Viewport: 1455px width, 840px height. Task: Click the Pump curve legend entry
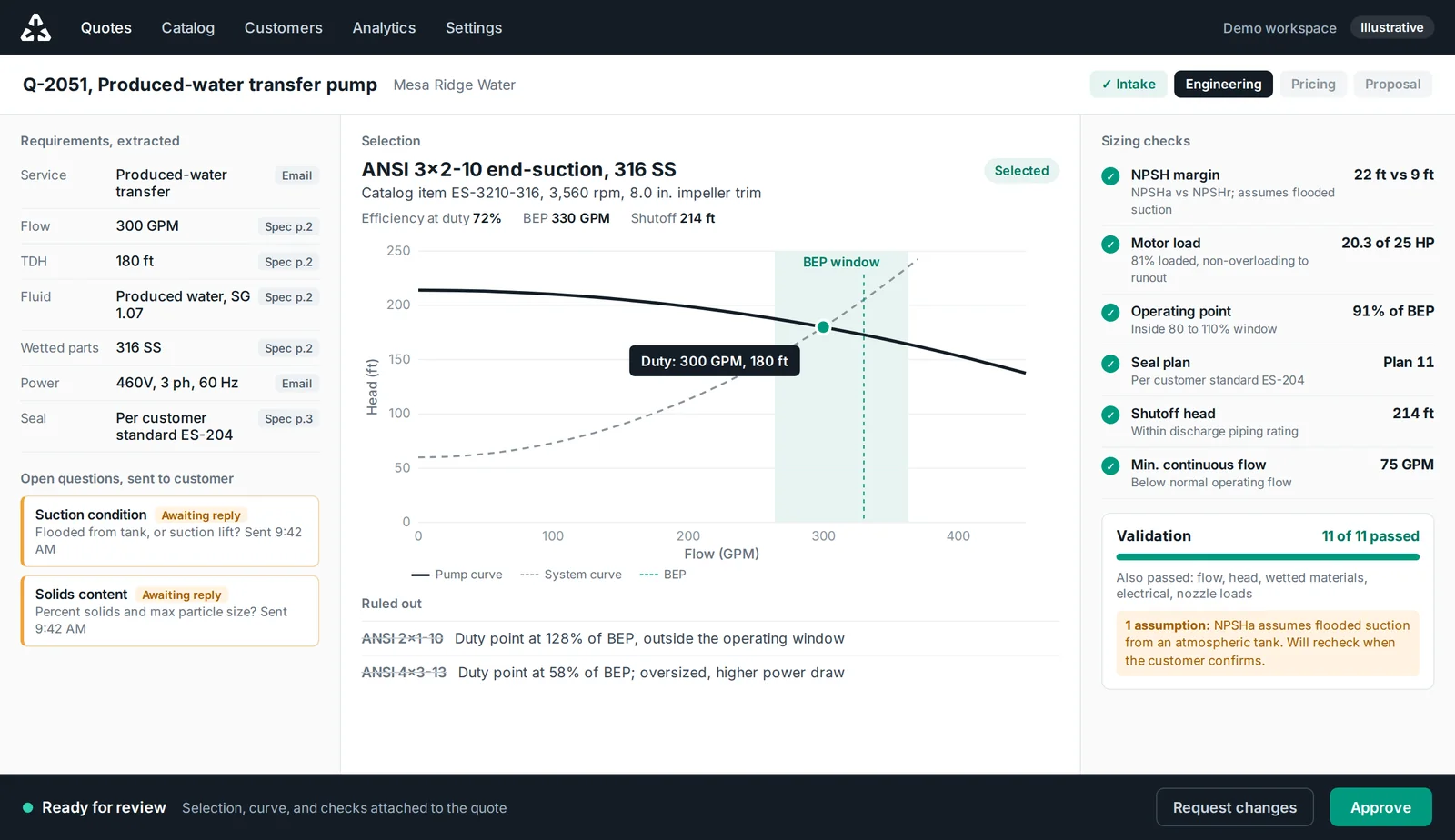[x=457, y=575]
